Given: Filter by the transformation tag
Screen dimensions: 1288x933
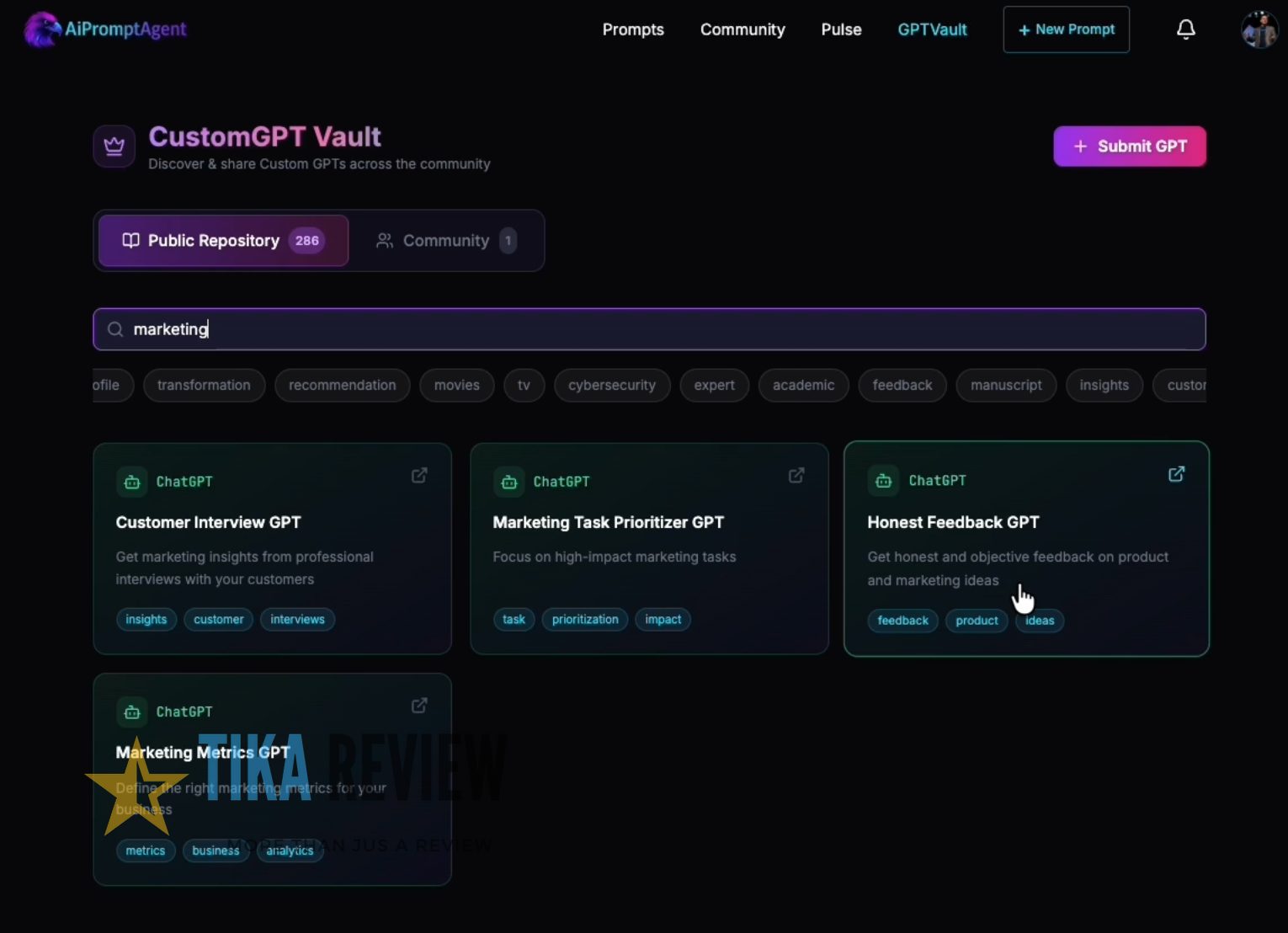Looking at the screenshot, I should pyautogui.click(x=204, y=386).
